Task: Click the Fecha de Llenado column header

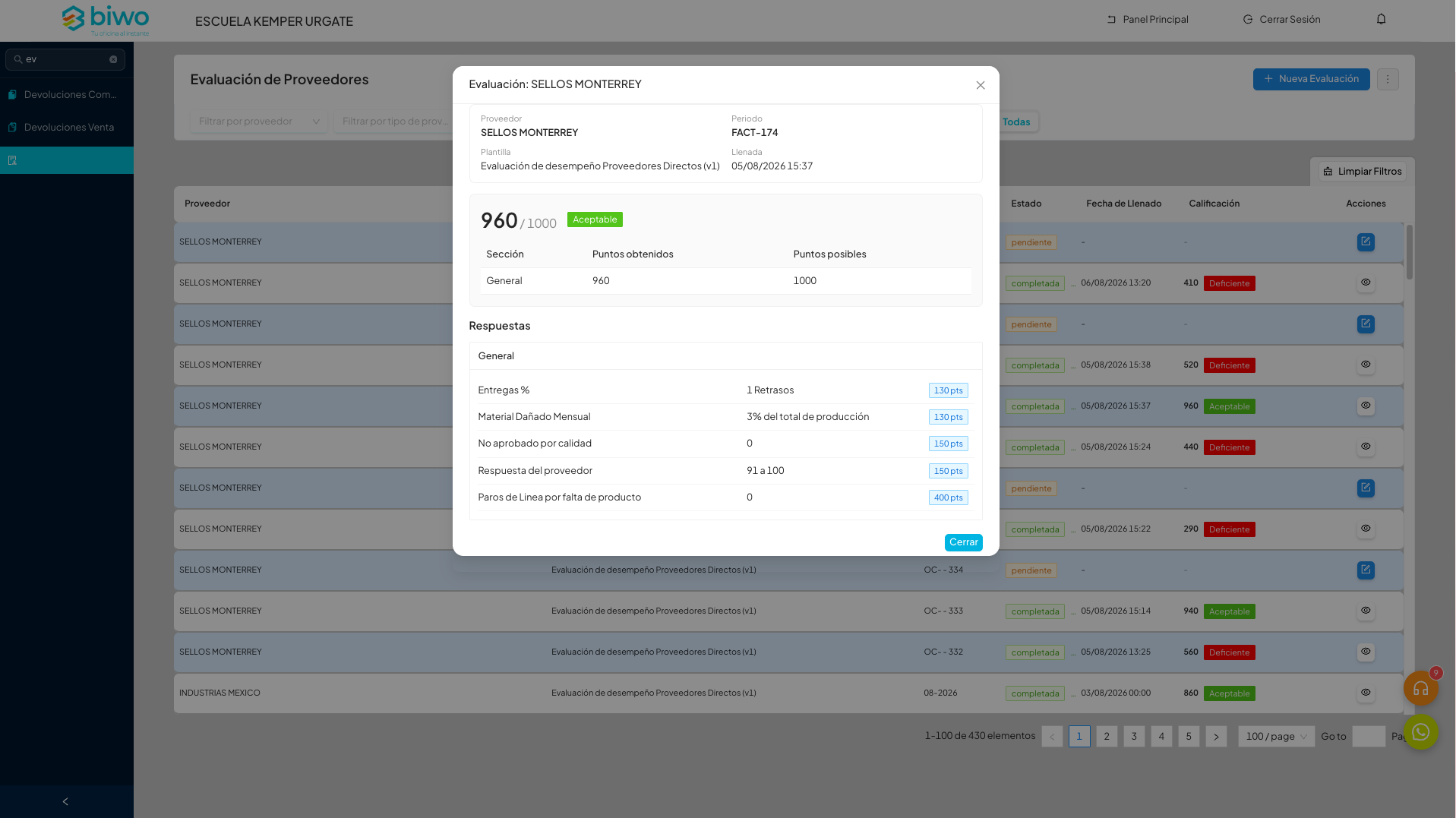Action: [x=1123, y=204]
